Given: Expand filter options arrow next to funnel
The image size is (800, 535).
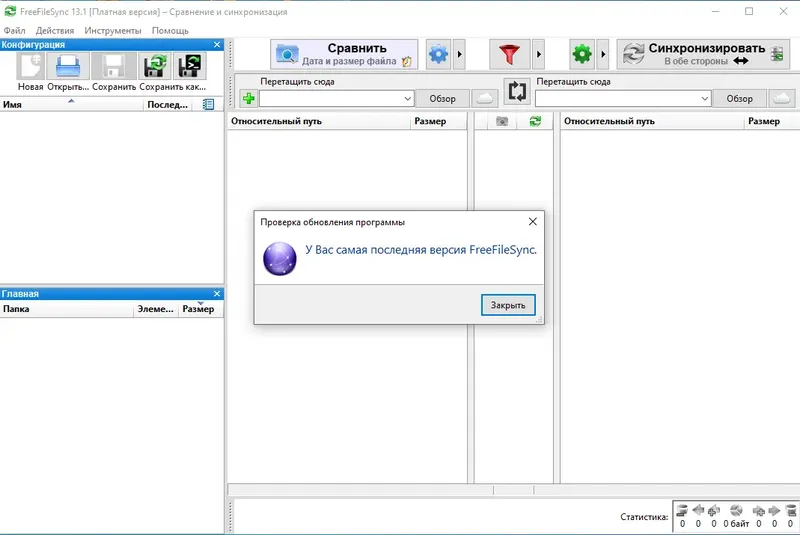Looking at the screenshot, I should tap(538, 54).
